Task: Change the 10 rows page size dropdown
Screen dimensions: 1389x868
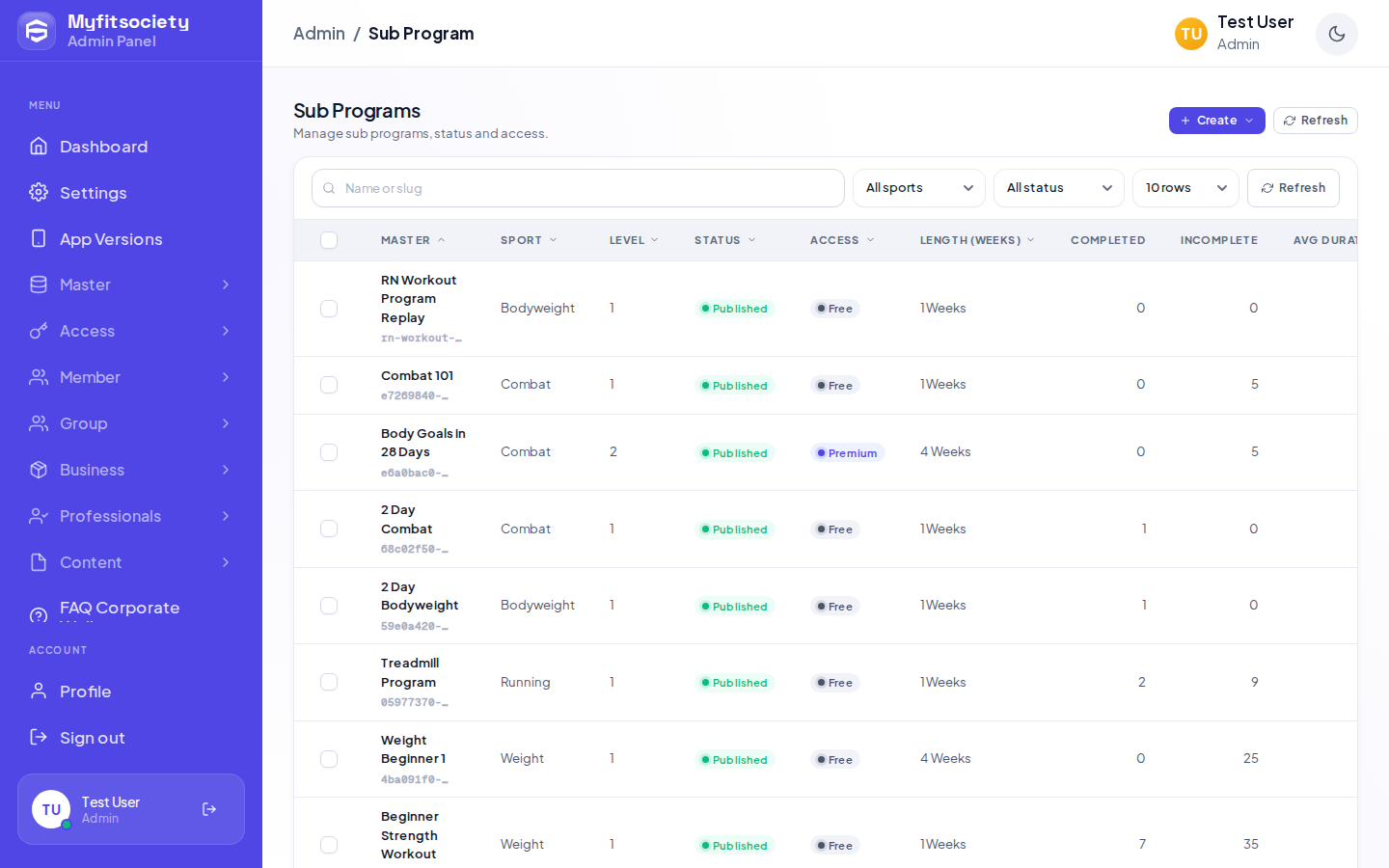Action: coord(1185,188)
